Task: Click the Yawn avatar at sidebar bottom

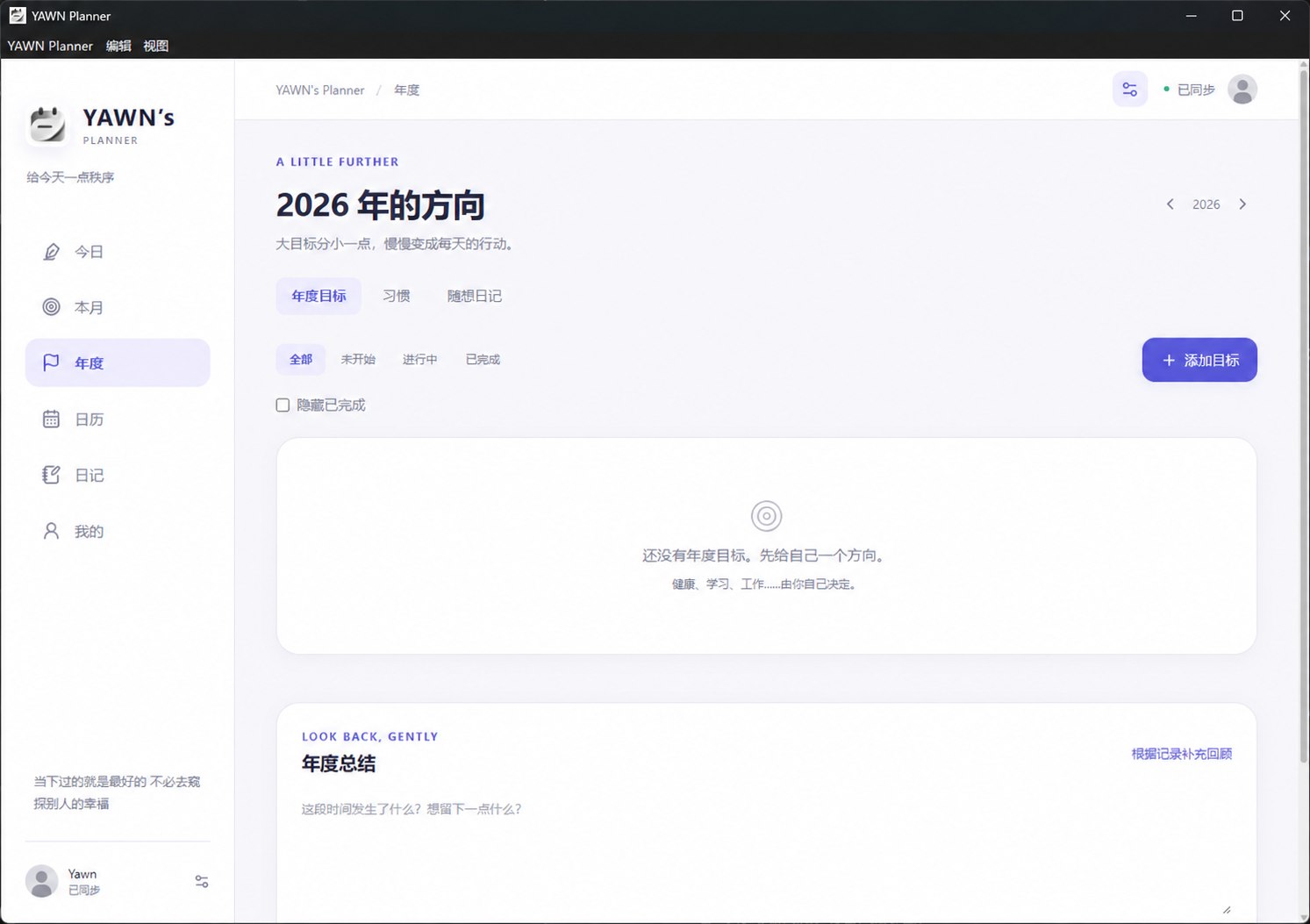Action: tap(41, 881)
